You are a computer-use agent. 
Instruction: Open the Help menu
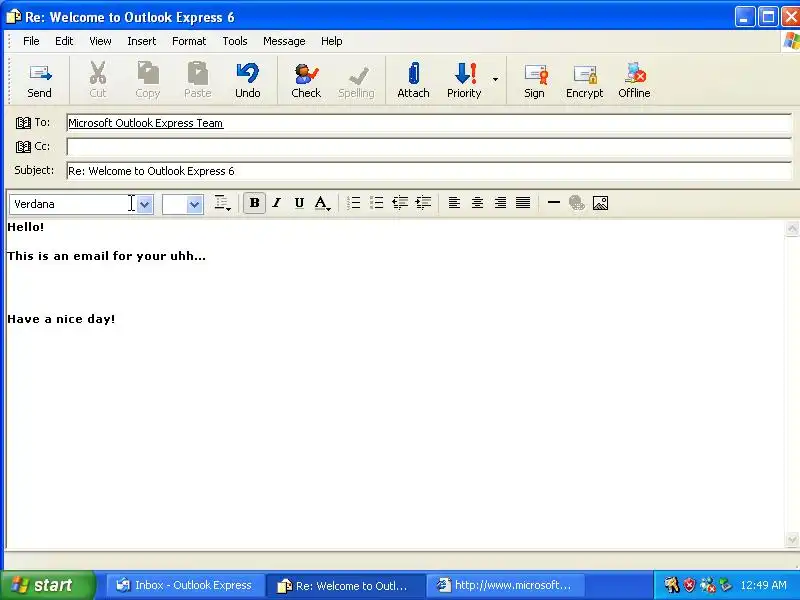[331, 41]
